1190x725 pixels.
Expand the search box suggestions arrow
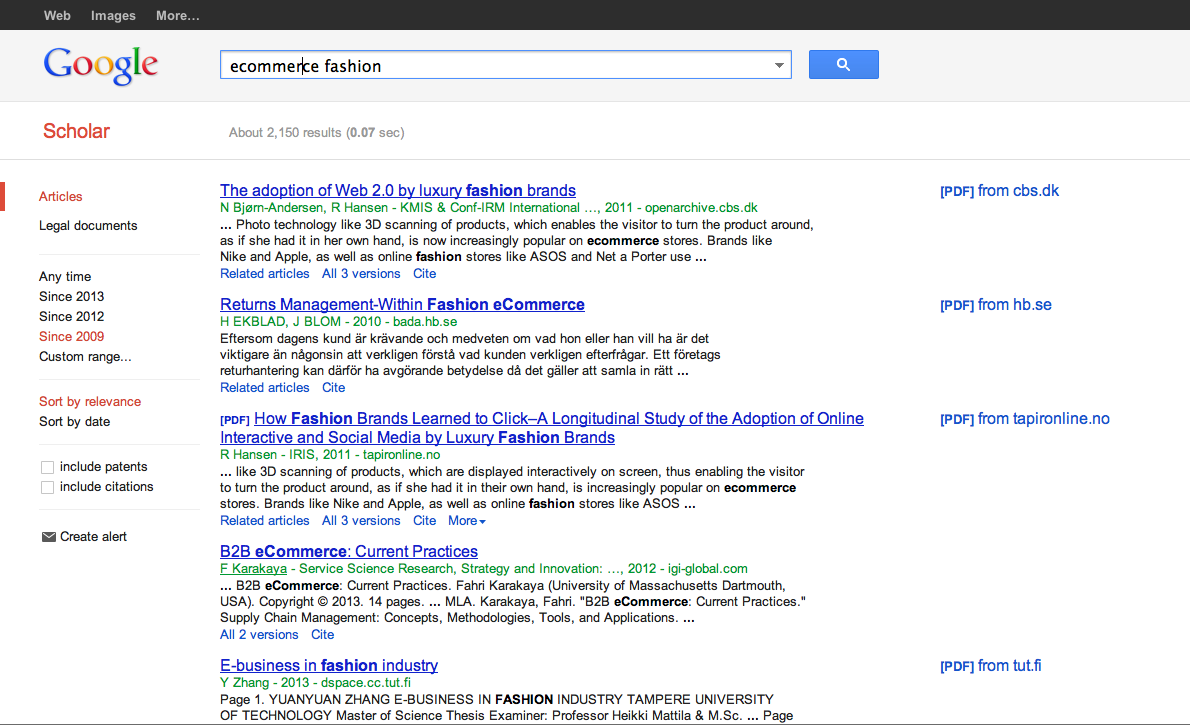click(x=779, y=65)
